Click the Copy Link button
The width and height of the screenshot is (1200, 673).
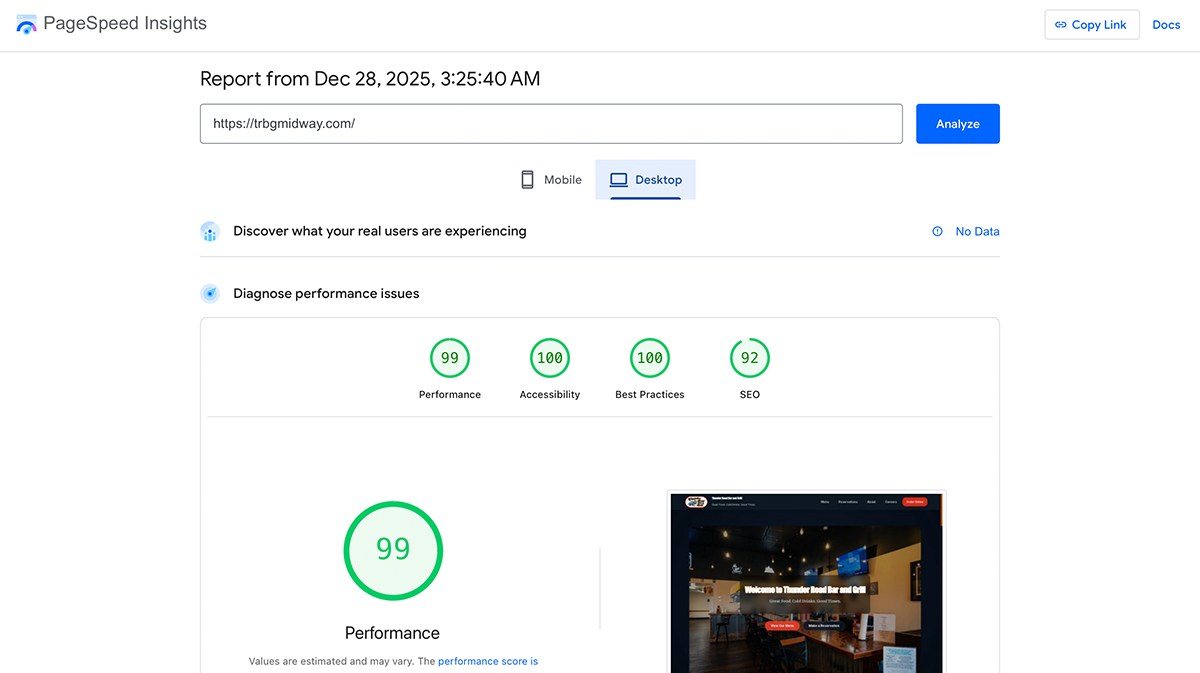1092,24
